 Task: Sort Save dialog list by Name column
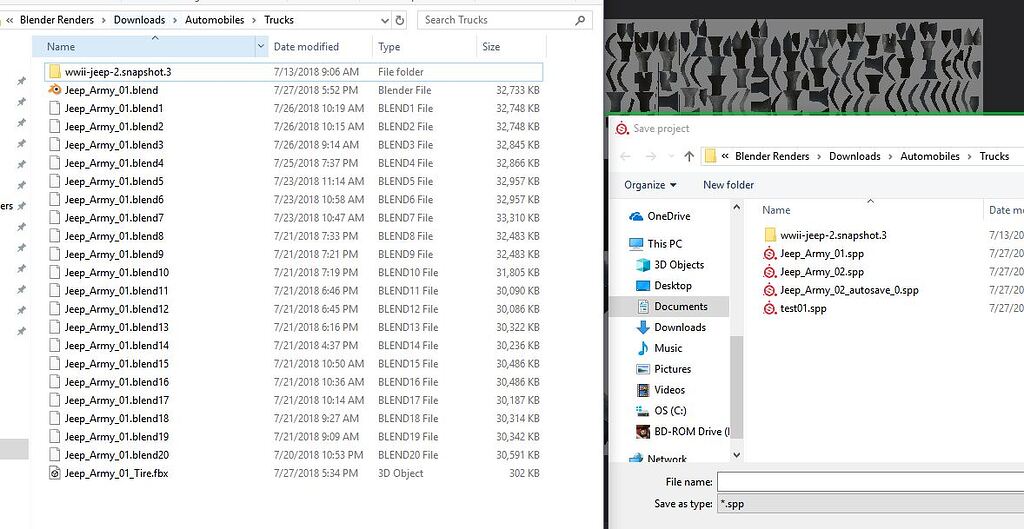776,210
